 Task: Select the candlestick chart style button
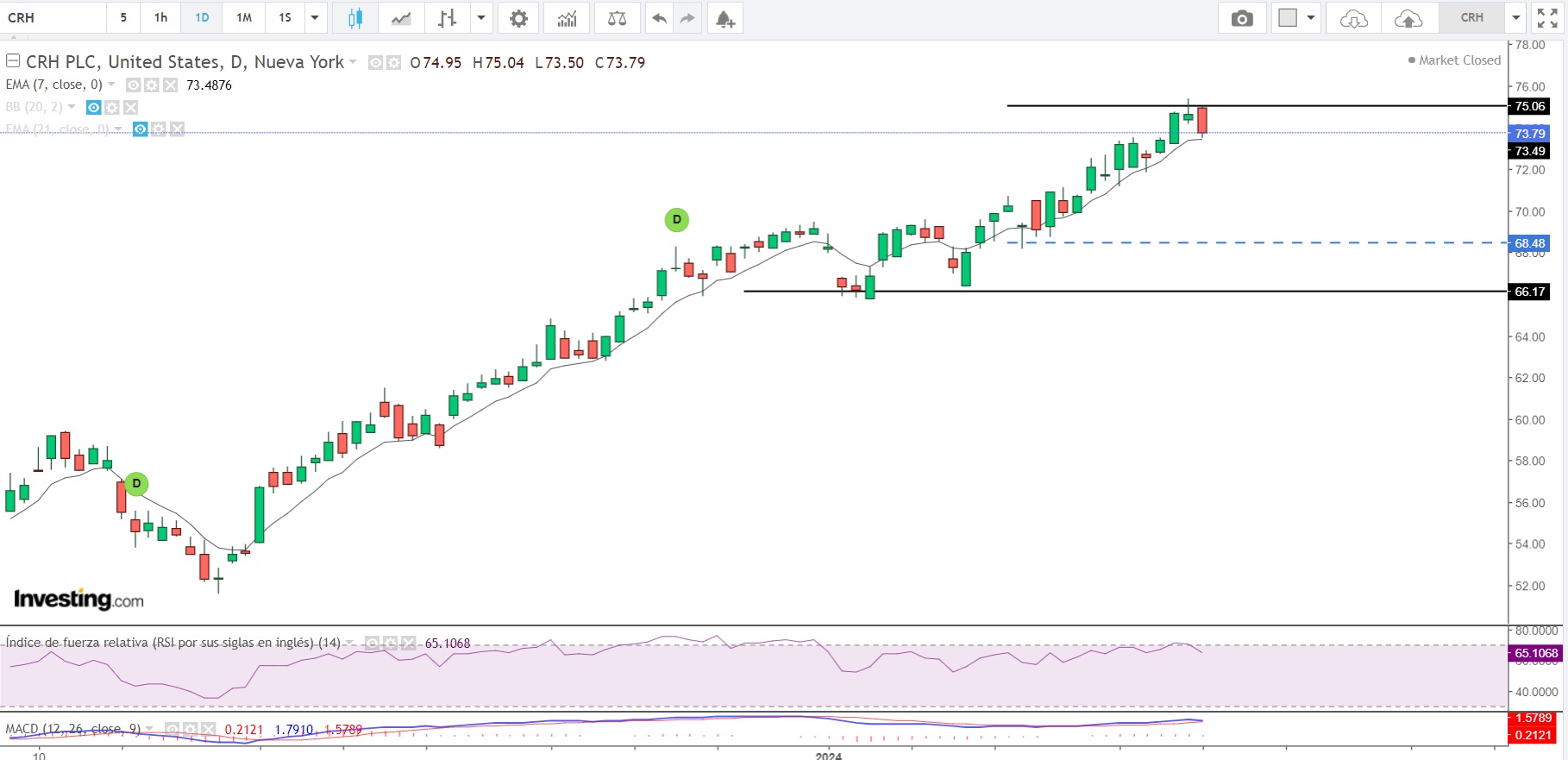tap(354, 18)
